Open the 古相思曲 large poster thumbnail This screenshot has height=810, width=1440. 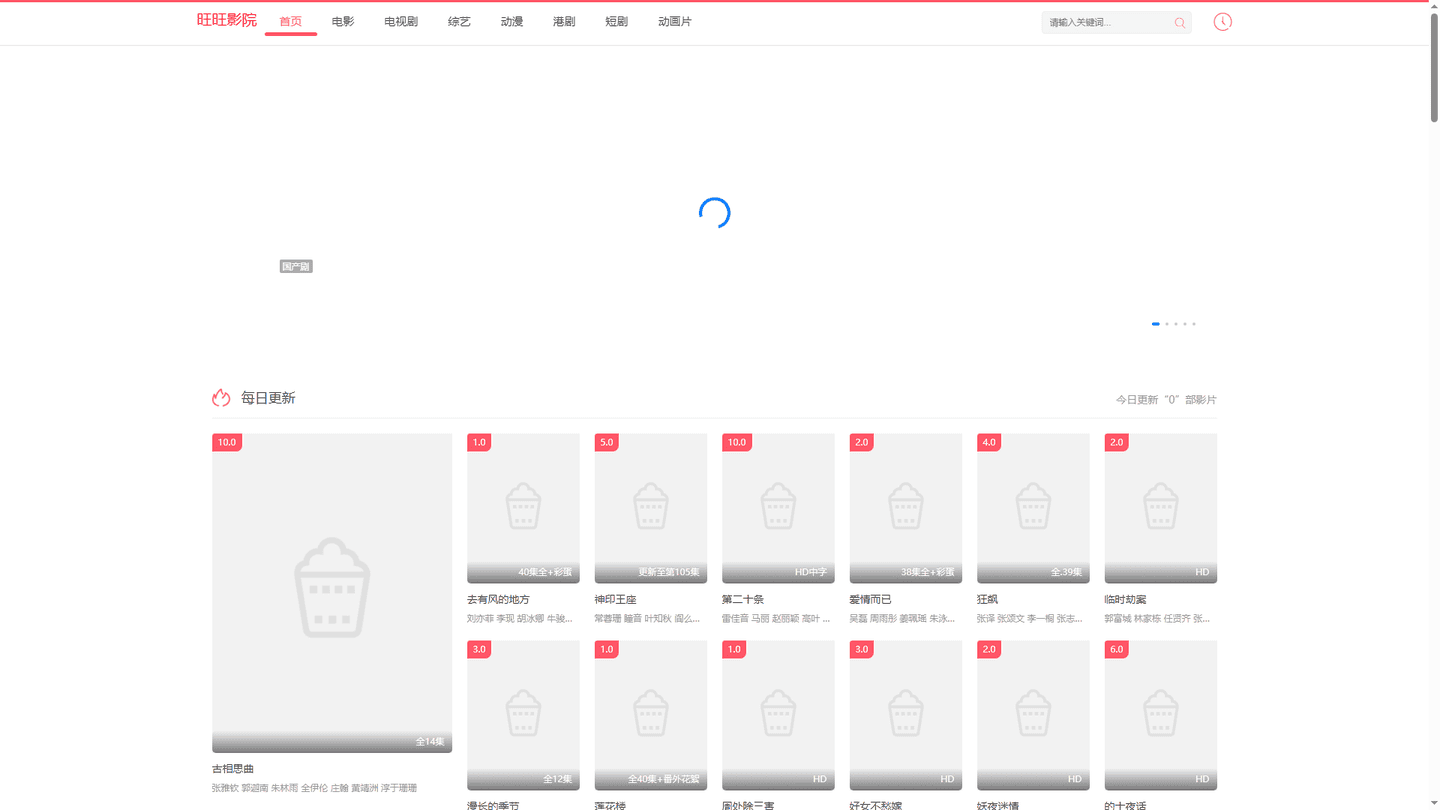(332, 593)
